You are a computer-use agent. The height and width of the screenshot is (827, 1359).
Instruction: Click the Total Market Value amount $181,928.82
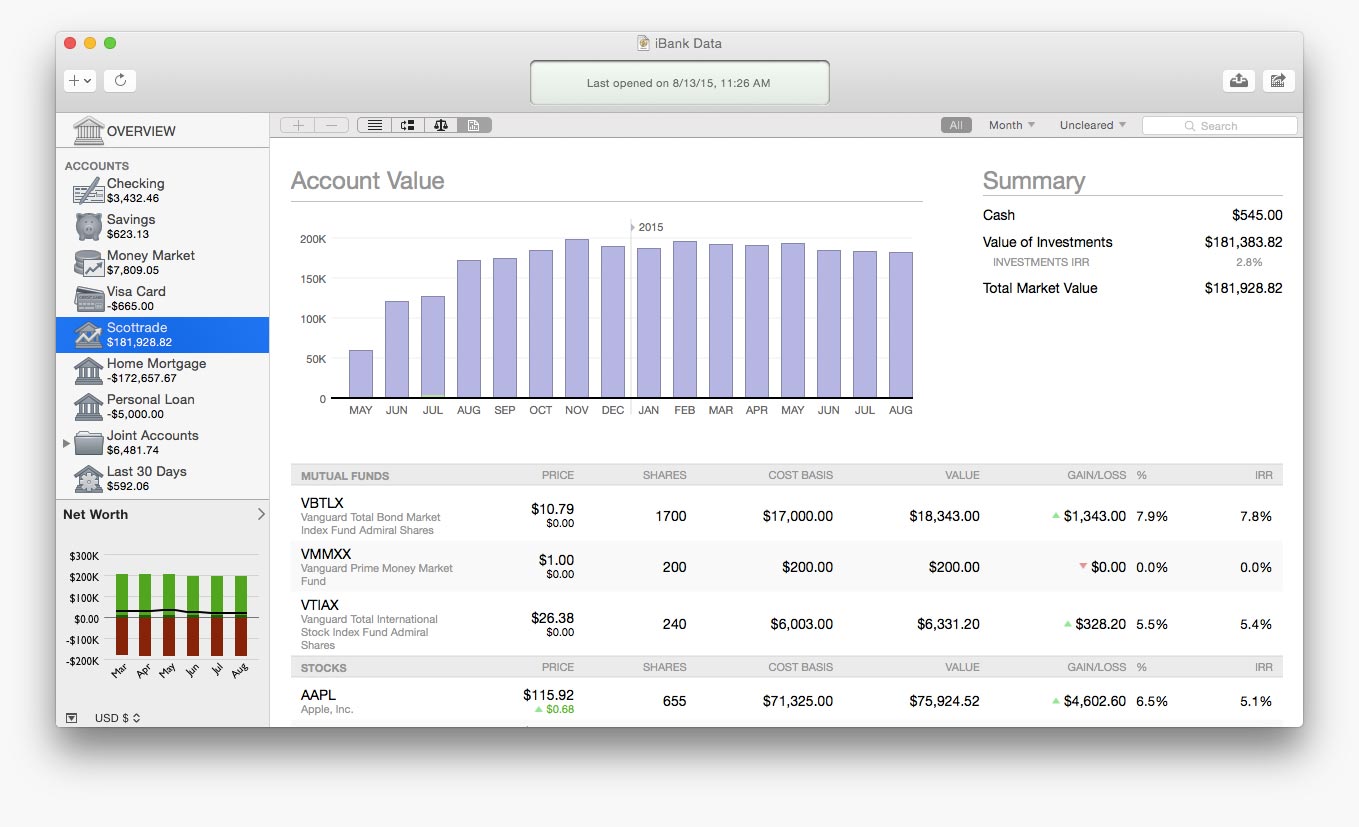click(x=1243, y=288)
